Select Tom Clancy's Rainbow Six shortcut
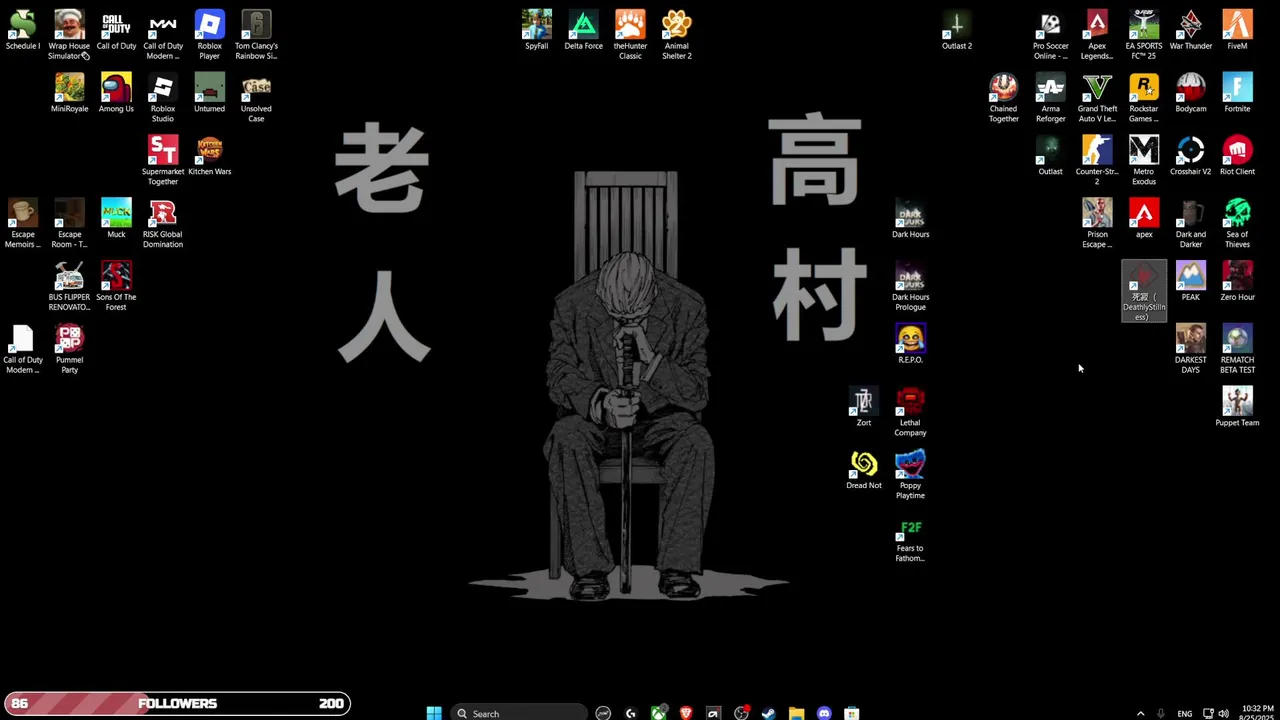This screenshot has height=720, width=1280. [x=256, y=35]
